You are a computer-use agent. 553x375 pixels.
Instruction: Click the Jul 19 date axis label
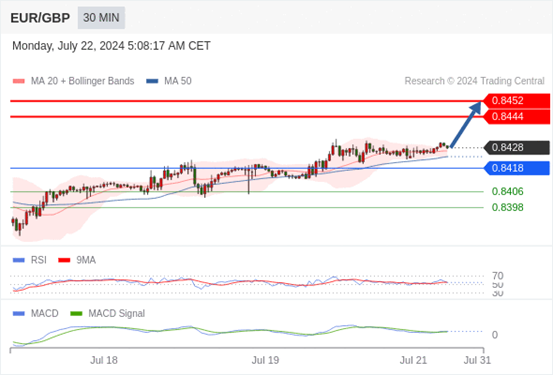point(265,360)
